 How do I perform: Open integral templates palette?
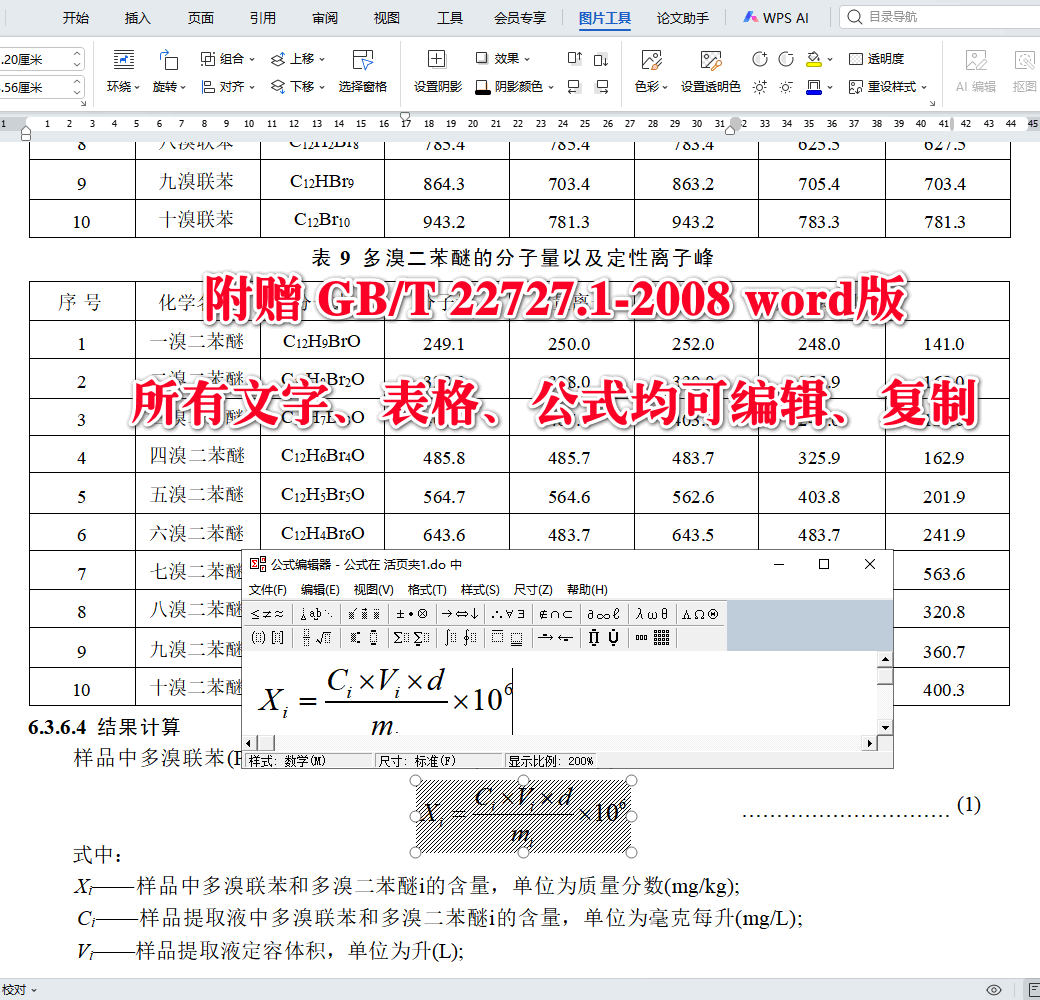click(460, 638)
